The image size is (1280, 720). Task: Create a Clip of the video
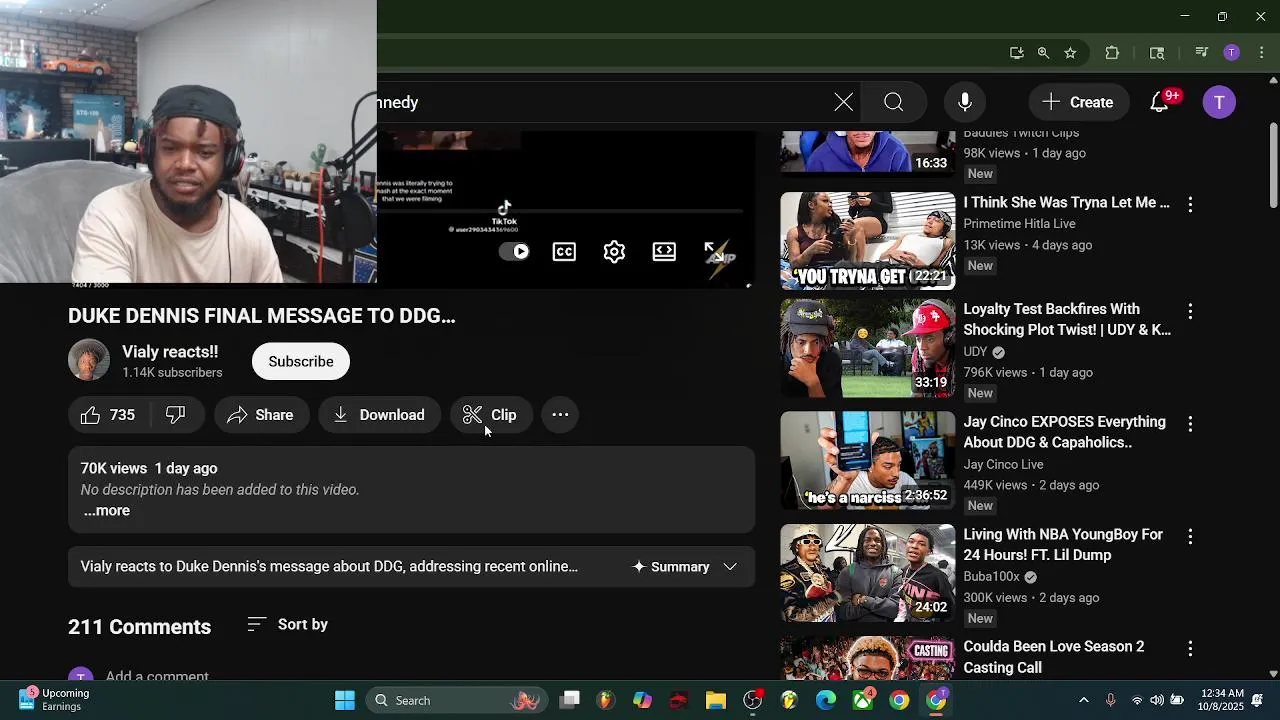coord(490,415)
